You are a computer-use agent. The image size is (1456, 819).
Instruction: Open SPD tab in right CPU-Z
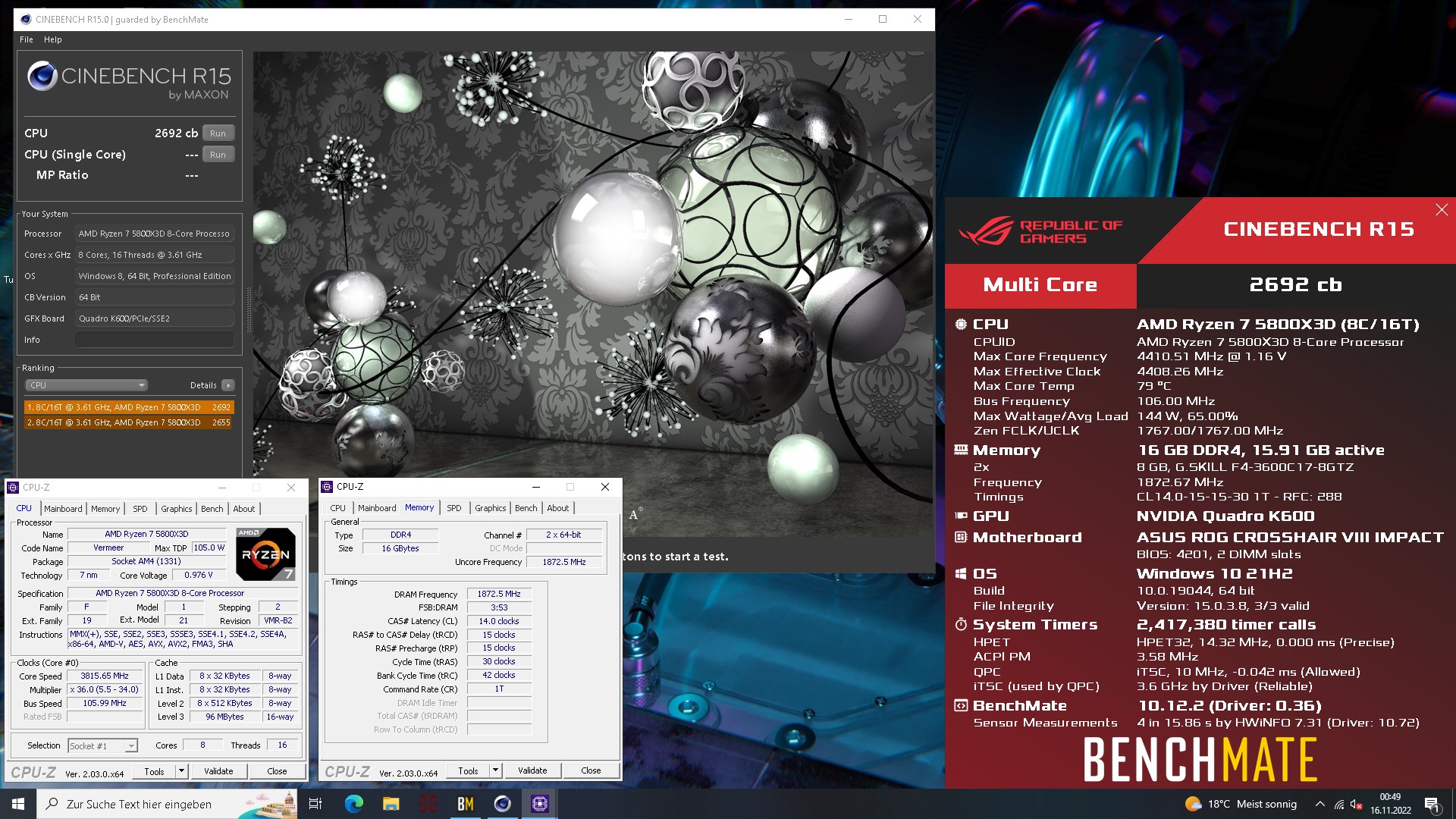pos(454,508)
